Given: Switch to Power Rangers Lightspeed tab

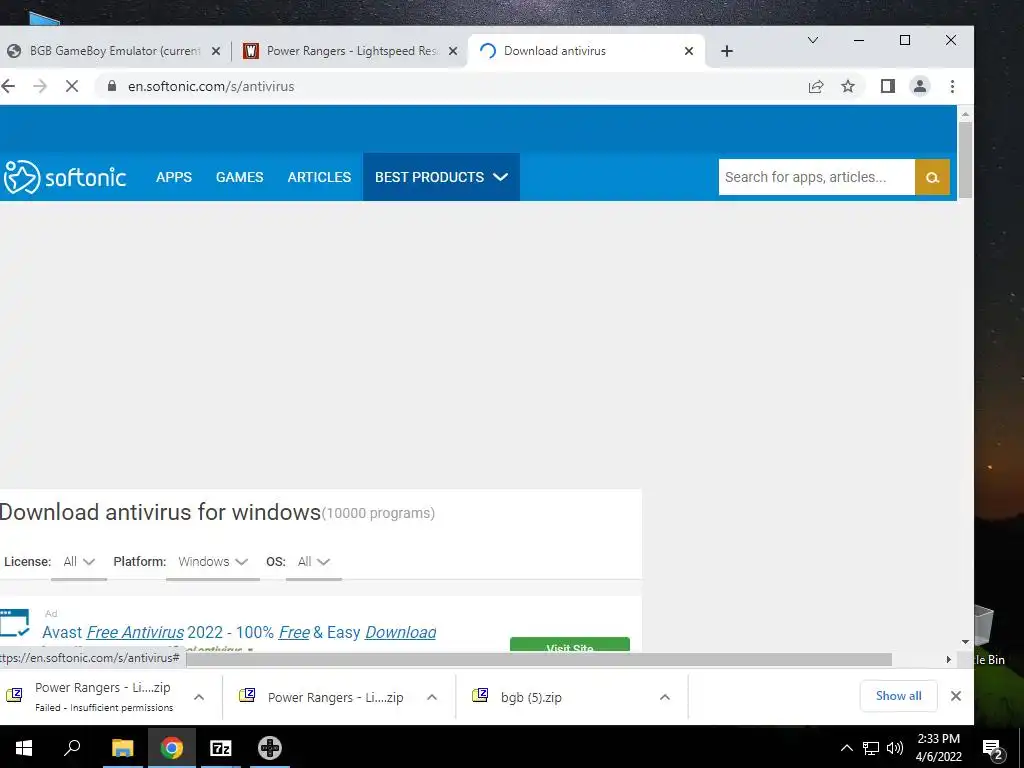Looking at the screenshot, I should pyautogui.click(x=349, y=51).
